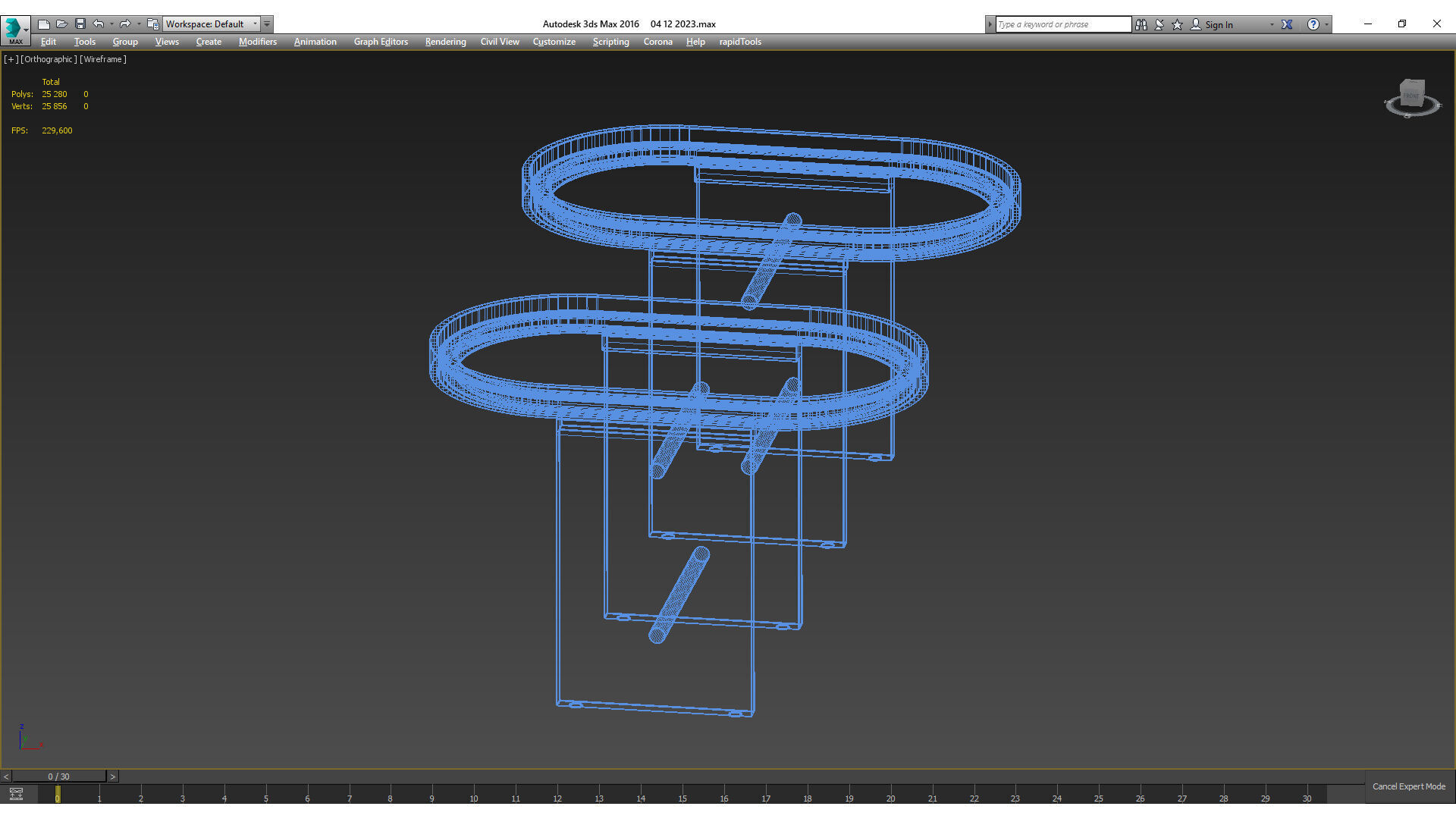
Task: Toggle the Orthographic view label
Action: pyautogui.click(x=49, y=59)
